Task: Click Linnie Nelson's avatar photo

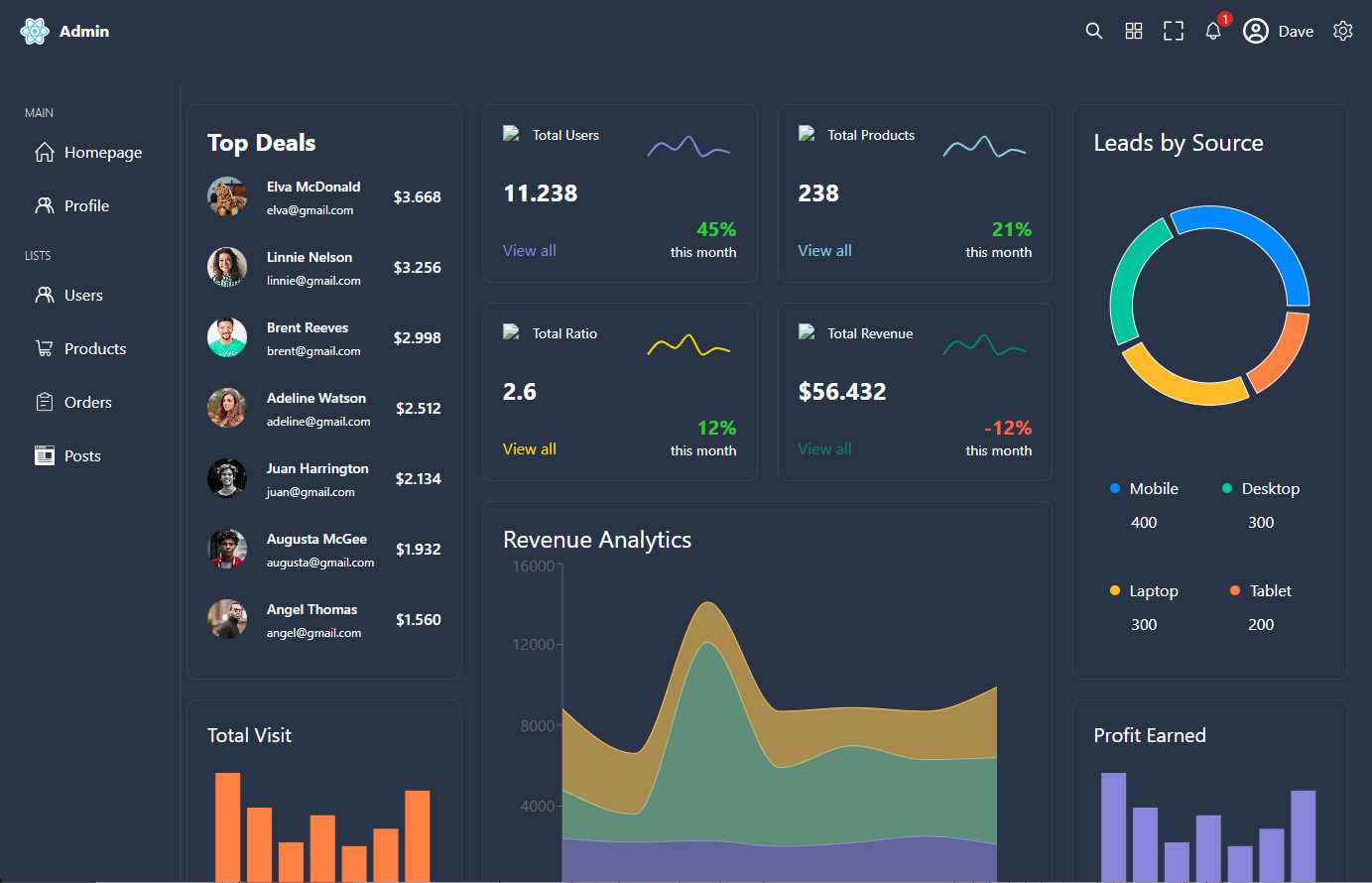Action: pos(227,267)
